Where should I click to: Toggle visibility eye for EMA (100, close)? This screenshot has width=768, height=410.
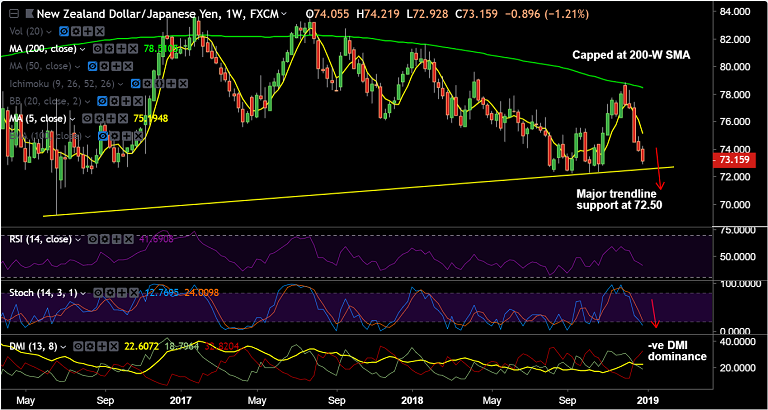(x=103, y=136)
